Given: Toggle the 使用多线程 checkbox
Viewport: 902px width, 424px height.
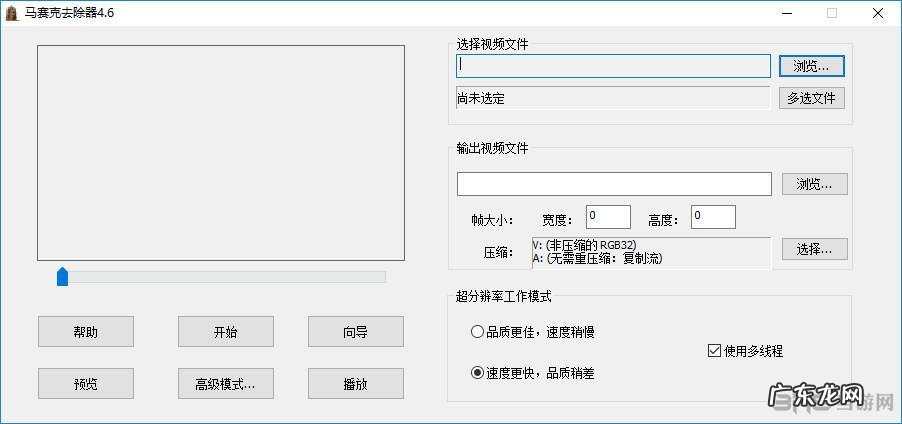Looking at the screenshot, I should [x=714, y=351].
